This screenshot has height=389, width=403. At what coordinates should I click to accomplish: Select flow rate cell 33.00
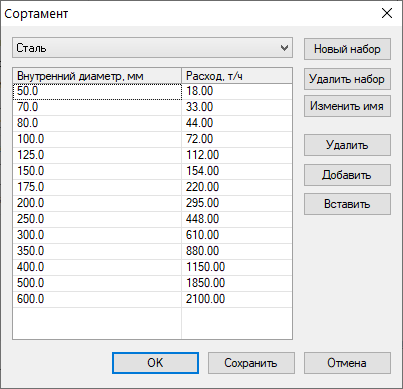pos(237,107)
